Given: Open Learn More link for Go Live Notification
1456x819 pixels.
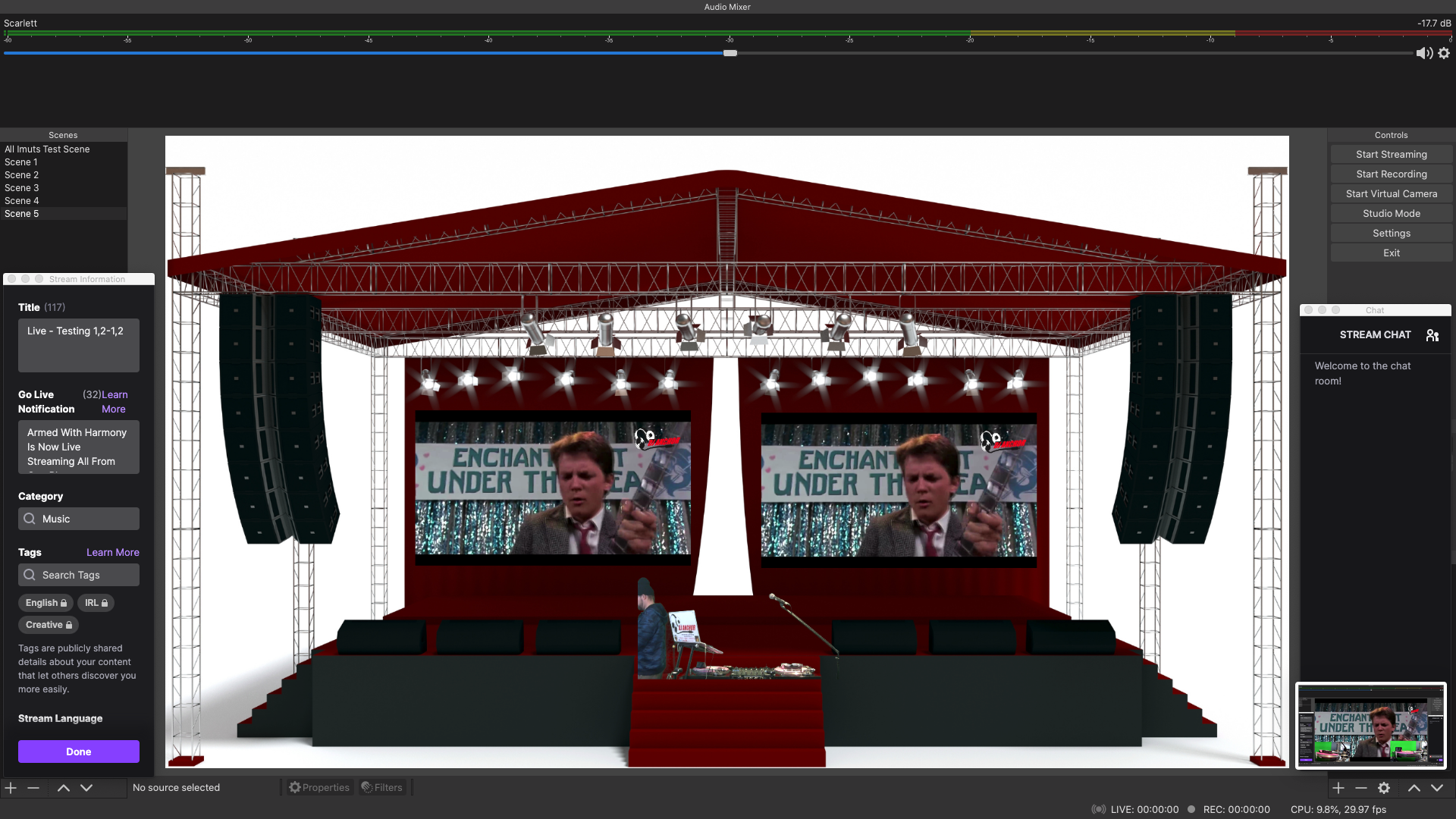Looking at the screenshot, I should 115,402.
